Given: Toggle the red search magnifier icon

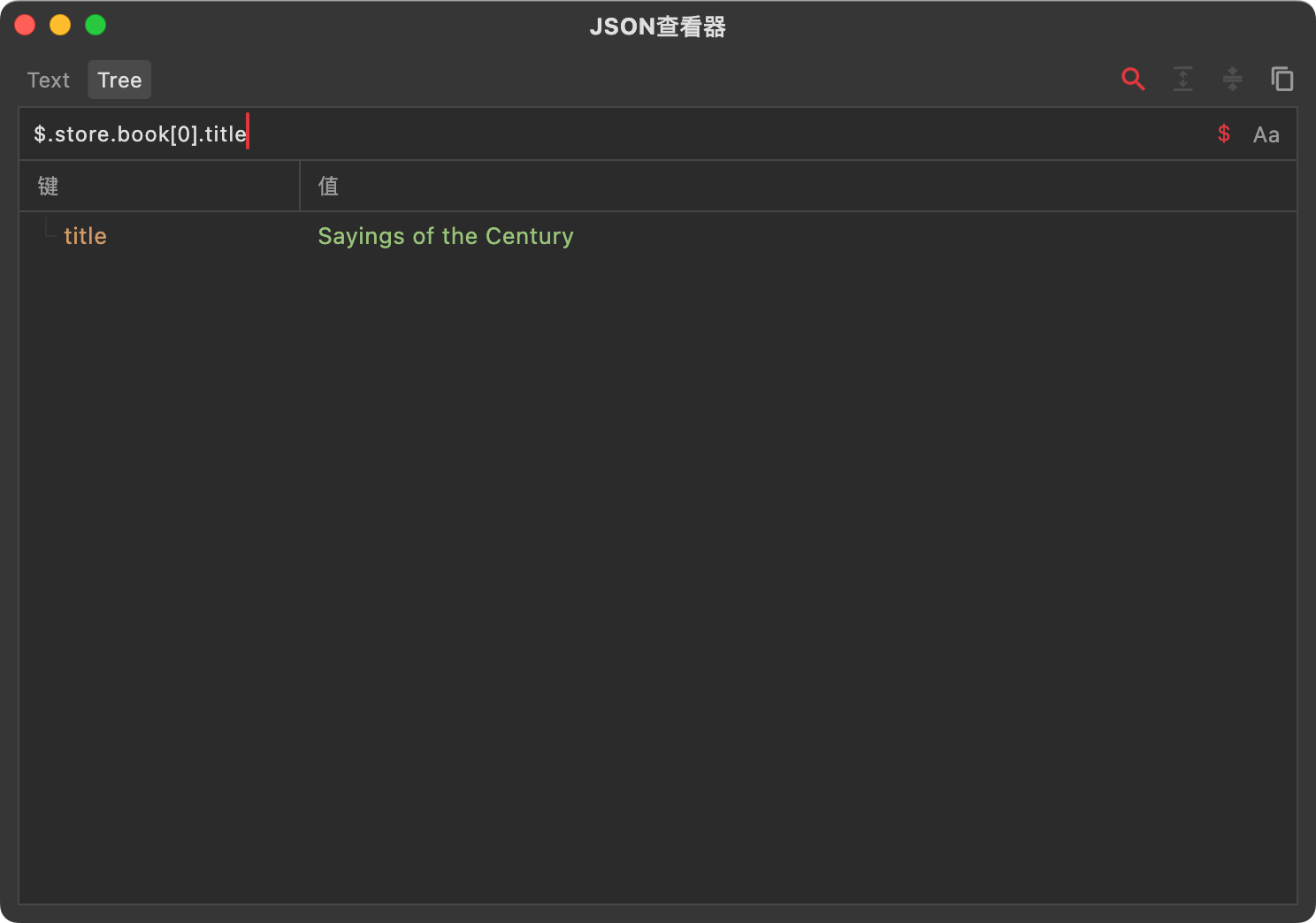Looking at the screenshot, I should tap(1133, 80).
